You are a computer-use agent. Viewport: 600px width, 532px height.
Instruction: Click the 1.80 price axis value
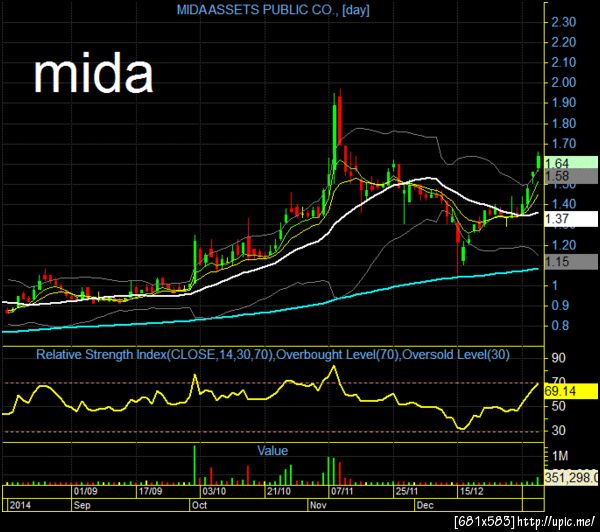click(x=563, y=123)
